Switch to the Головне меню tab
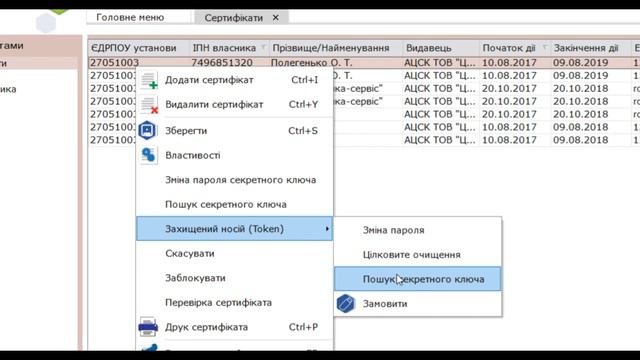 point(130,17)
